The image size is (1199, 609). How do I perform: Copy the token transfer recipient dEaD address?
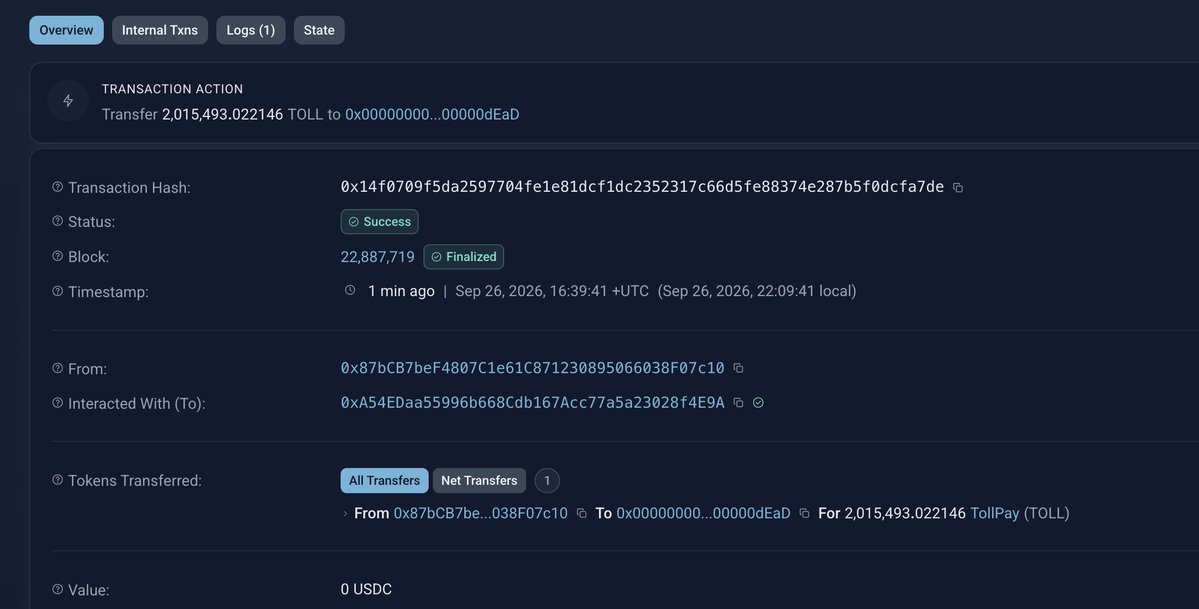[804, 513]
